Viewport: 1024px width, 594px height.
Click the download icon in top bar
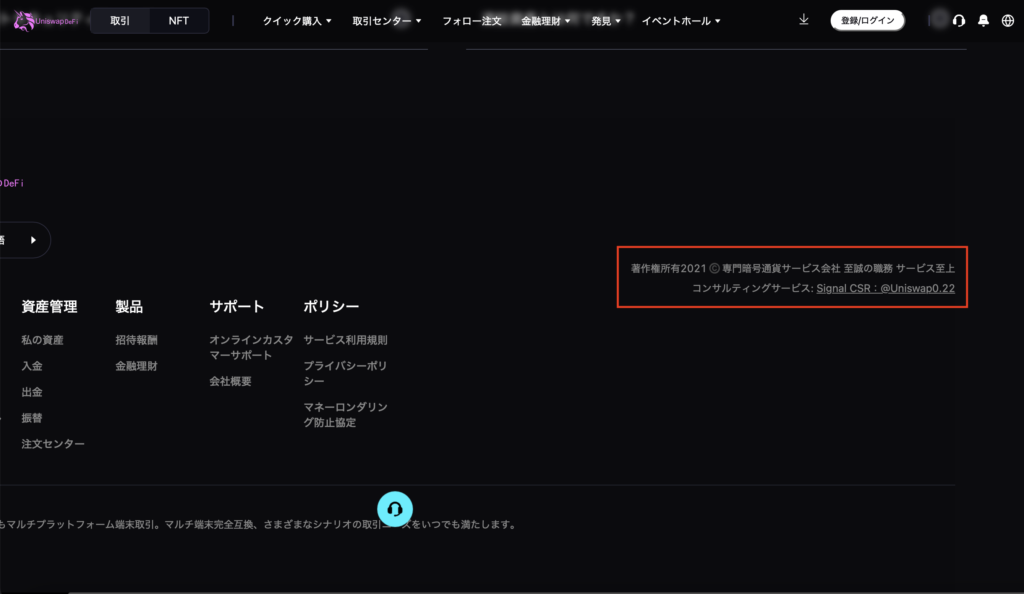point(804,20)
